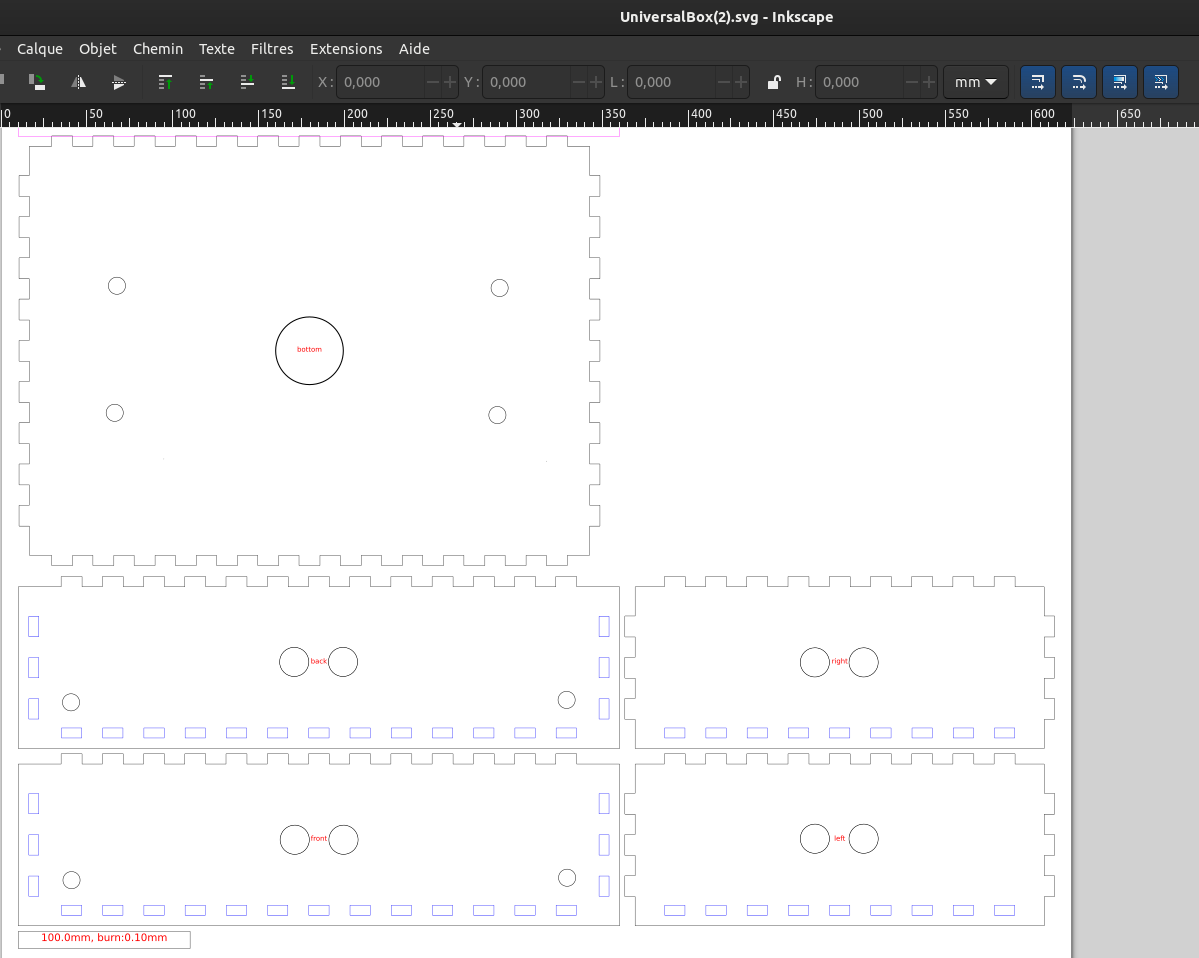Click the H height input field
1199x958 pixels.
click(859, 82)
